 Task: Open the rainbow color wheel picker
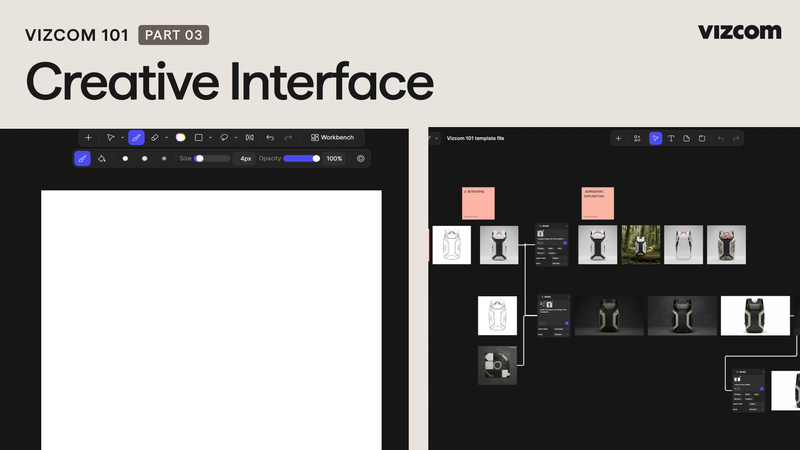pos(180,138)
